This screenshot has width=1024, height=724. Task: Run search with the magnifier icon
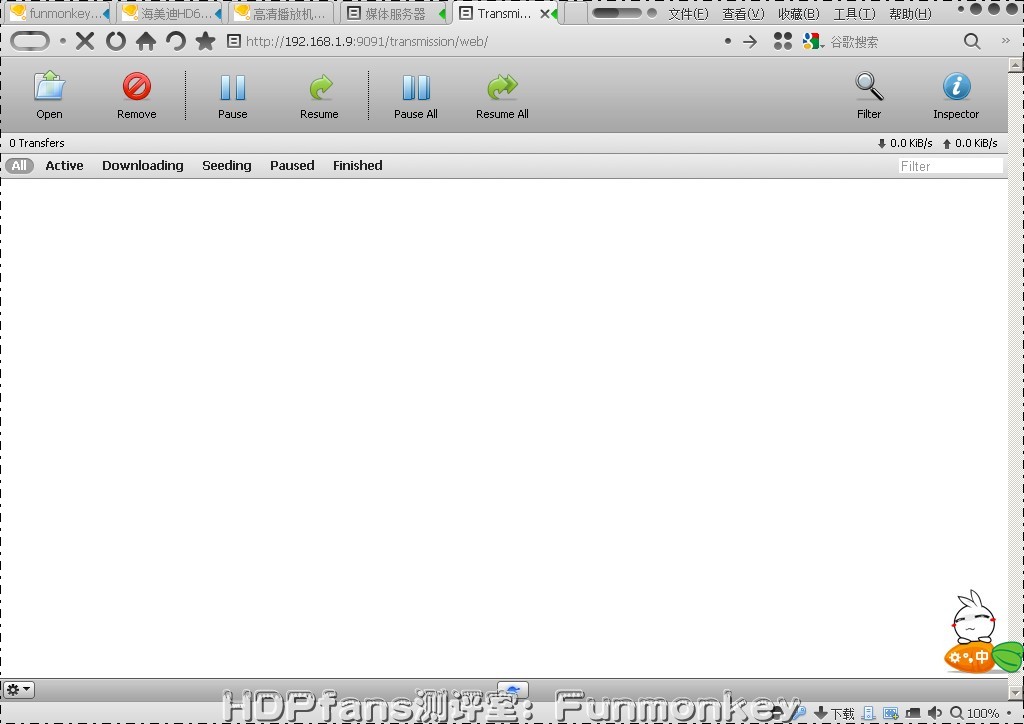pos(972,41)
